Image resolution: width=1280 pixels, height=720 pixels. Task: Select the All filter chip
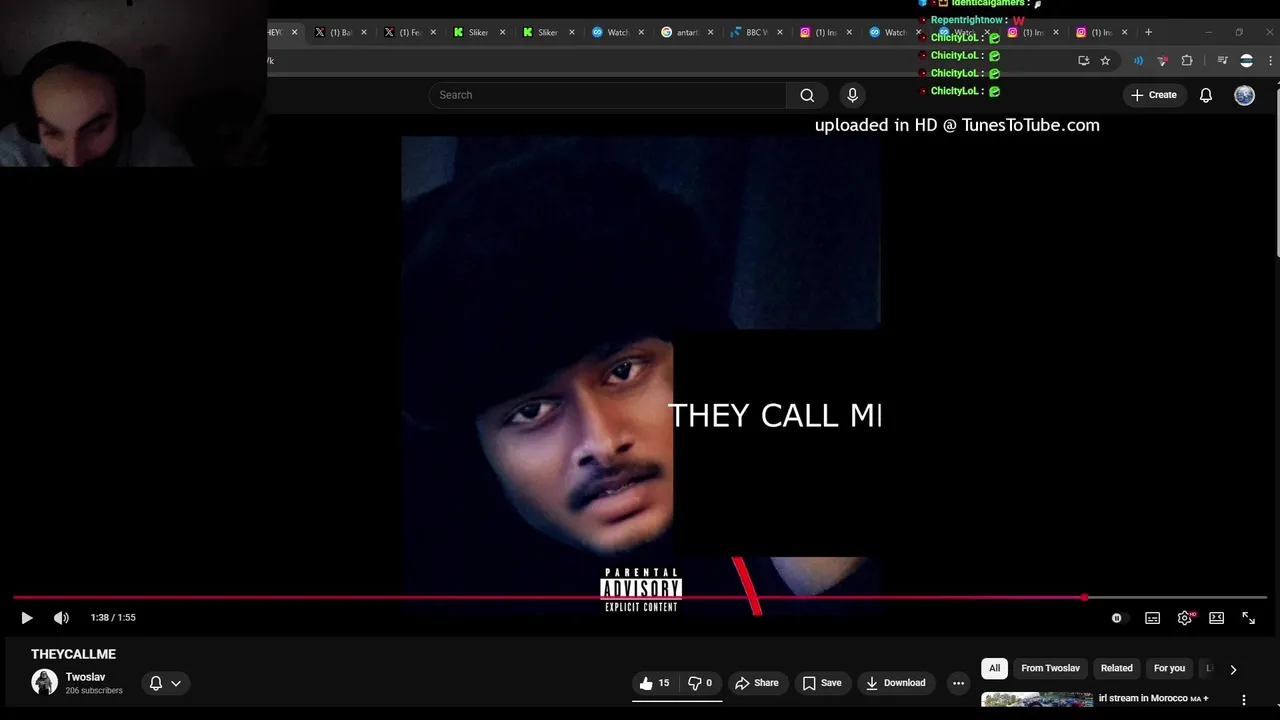tap(994, 668)
